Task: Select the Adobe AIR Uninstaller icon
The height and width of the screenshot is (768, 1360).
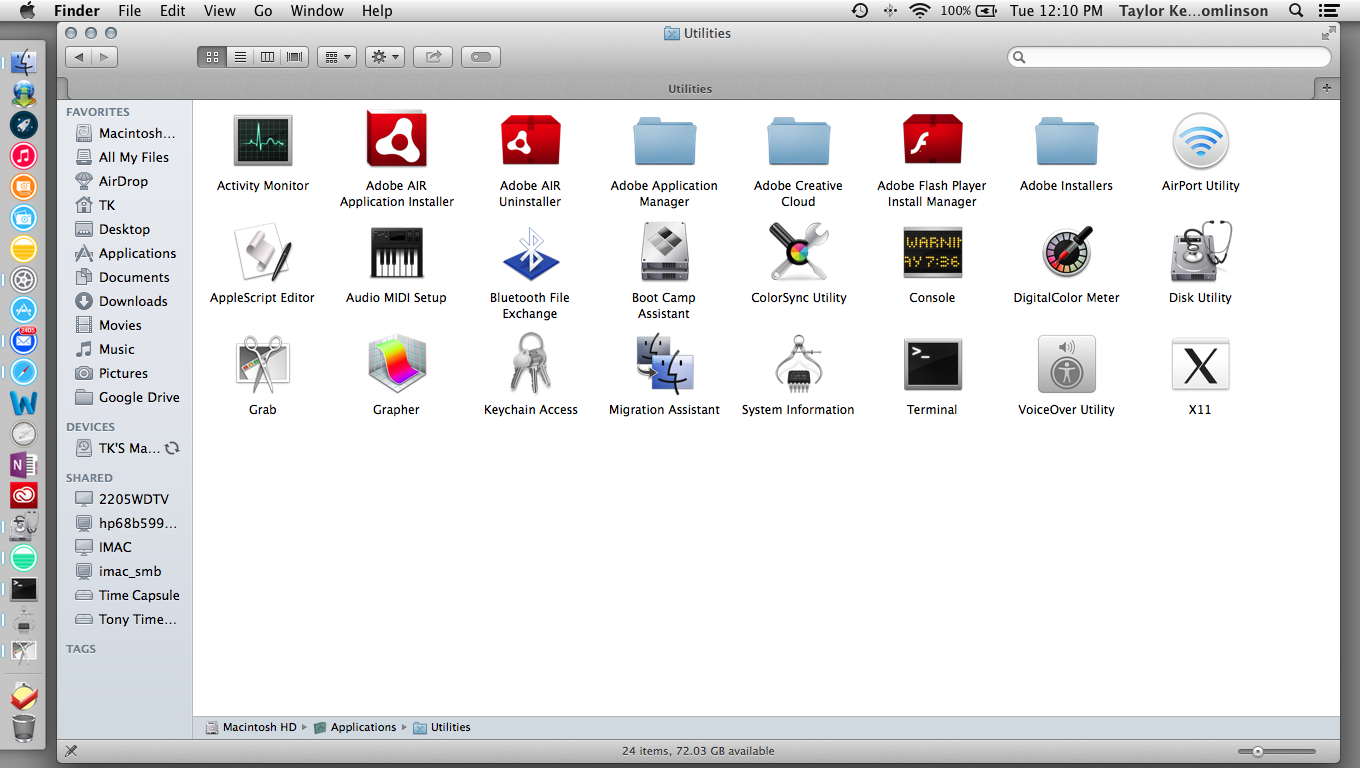Action: 530,141
